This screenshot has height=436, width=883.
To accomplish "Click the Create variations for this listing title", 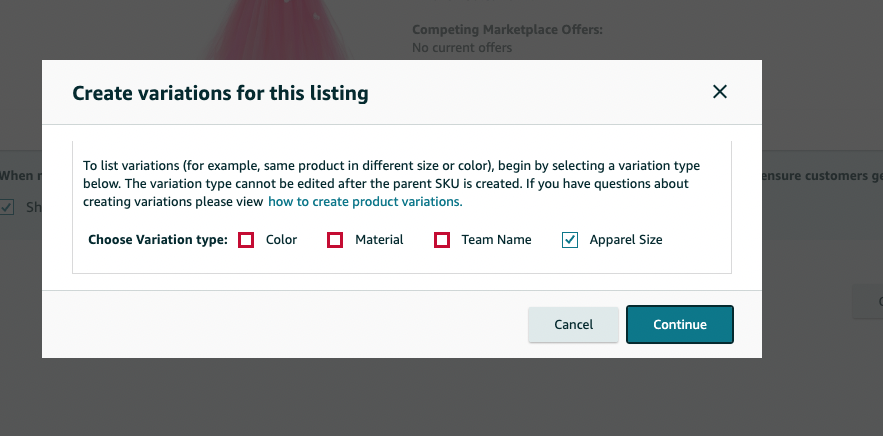I will tap(220, 93).
